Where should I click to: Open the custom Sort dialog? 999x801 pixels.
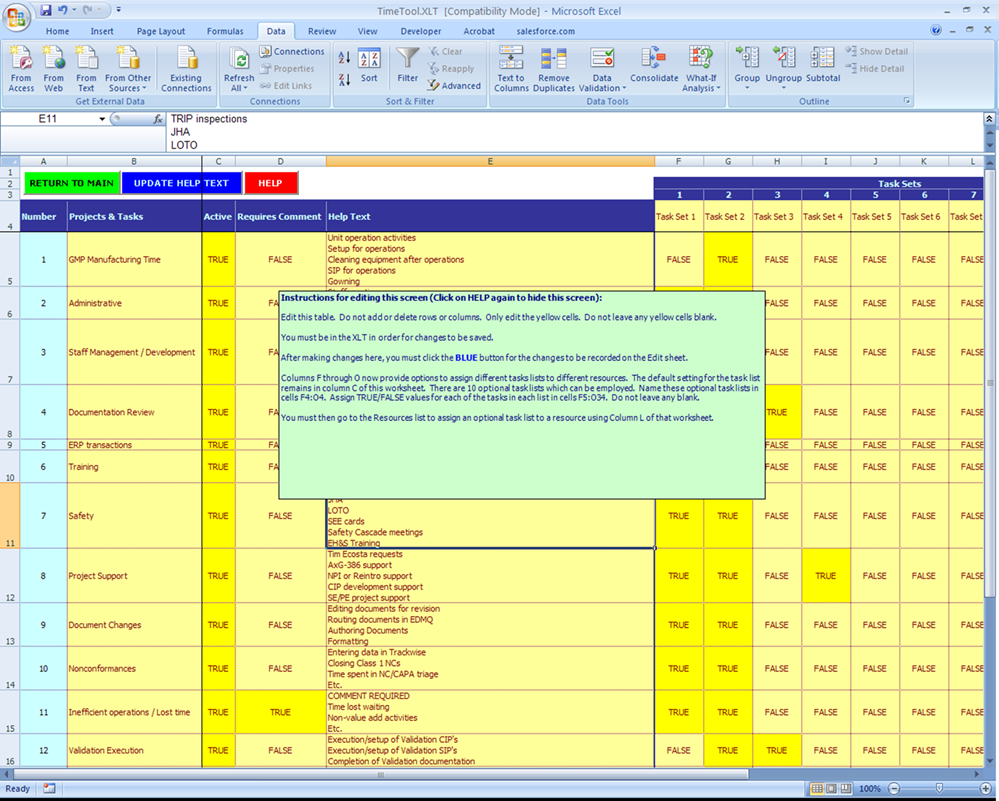[369, 66]
